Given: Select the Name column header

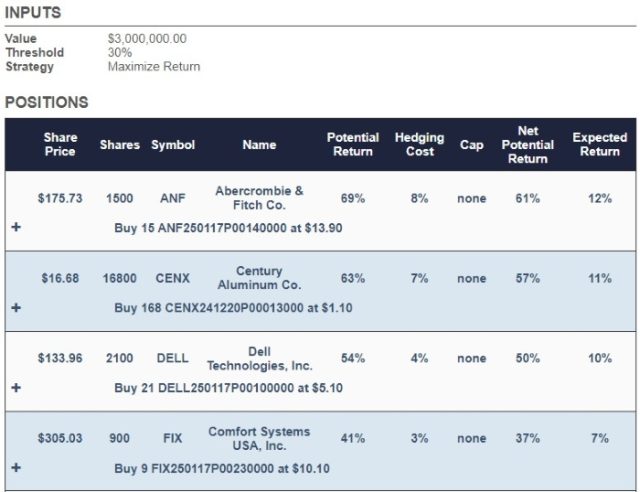Looking at the screenshot, I should tap(259, 145).
